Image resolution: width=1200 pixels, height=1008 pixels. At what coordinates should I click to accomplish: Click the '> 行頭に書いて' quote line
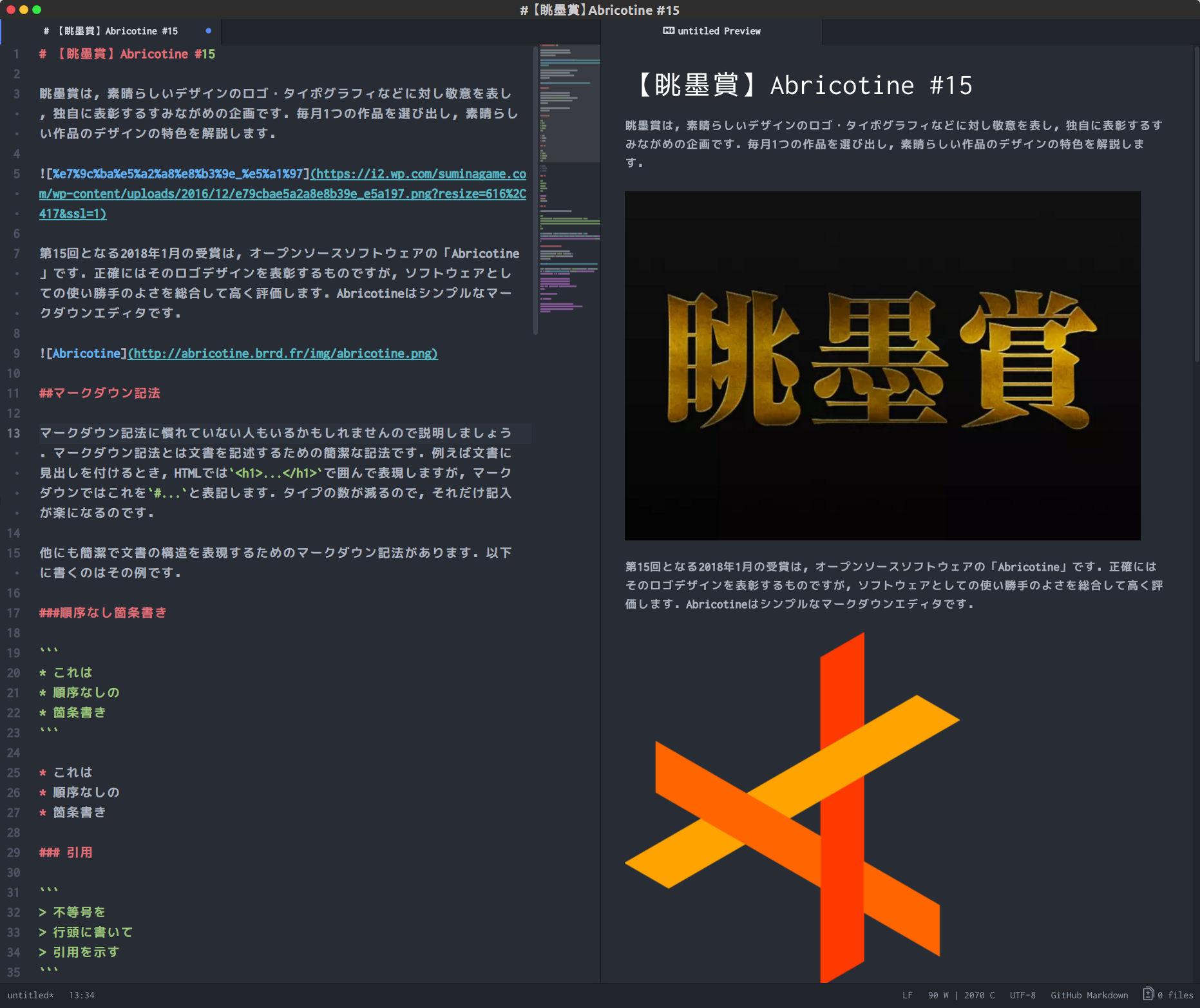click(x=86, y=933)
